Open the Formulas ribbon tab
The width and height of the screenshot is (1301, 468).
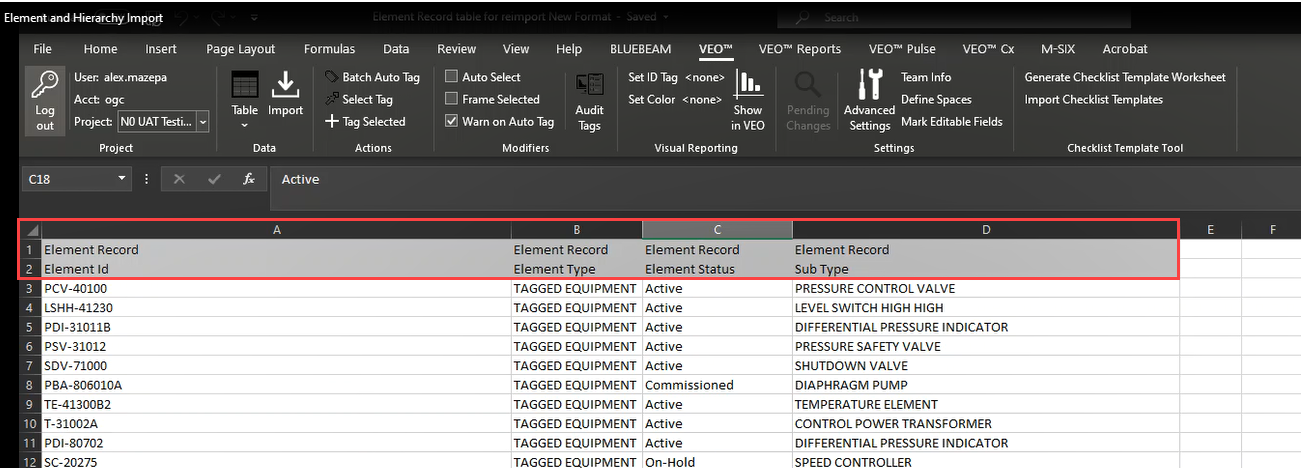click(329, 49)
